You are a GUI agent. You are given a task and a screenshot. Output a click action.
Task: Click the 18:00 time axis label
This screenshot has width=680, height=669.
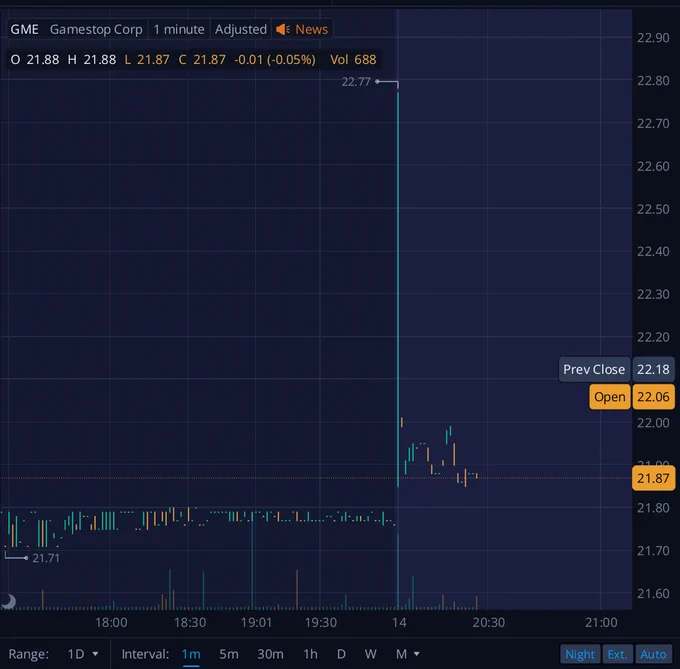pos(111,623)
